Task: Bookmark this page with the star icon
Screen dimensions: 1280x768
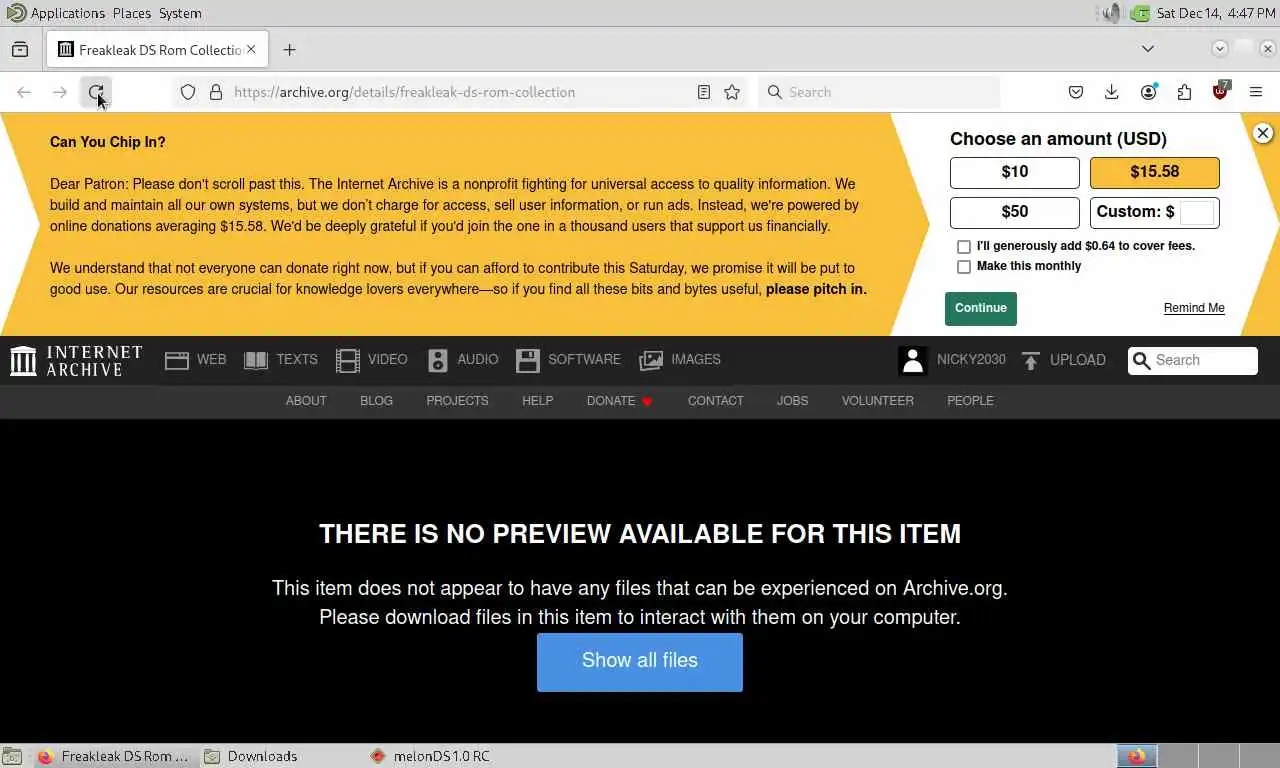Action: [732, 92]
